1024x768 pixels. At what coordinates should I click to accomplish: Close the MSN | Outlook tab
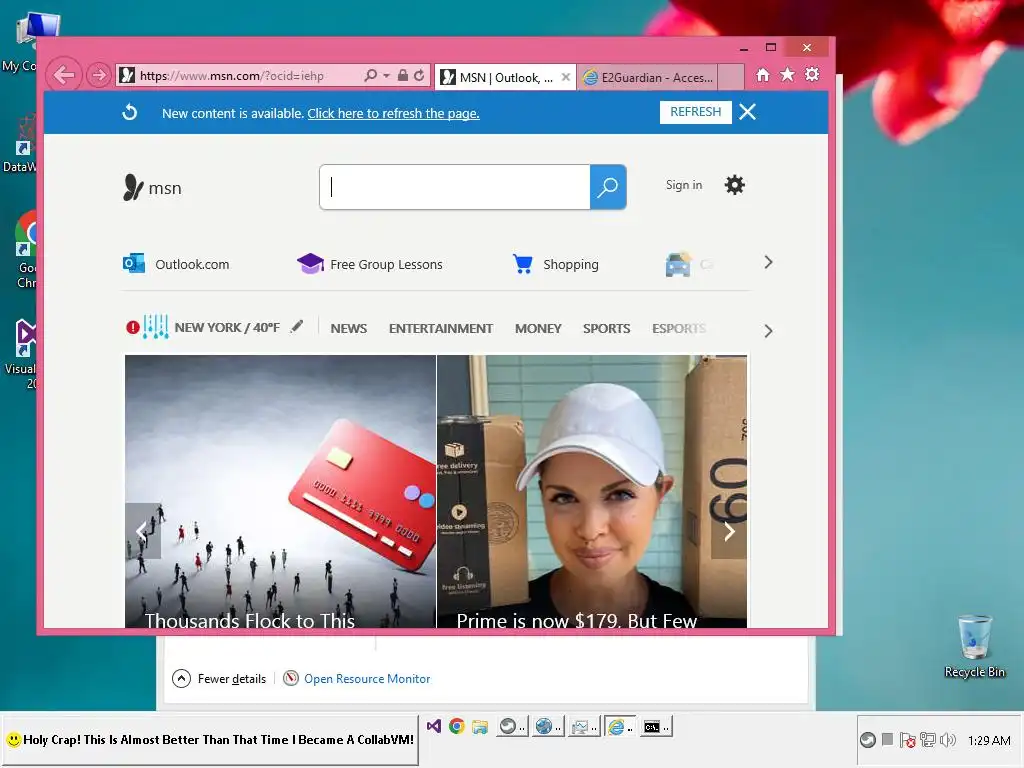tap(566, 77)
